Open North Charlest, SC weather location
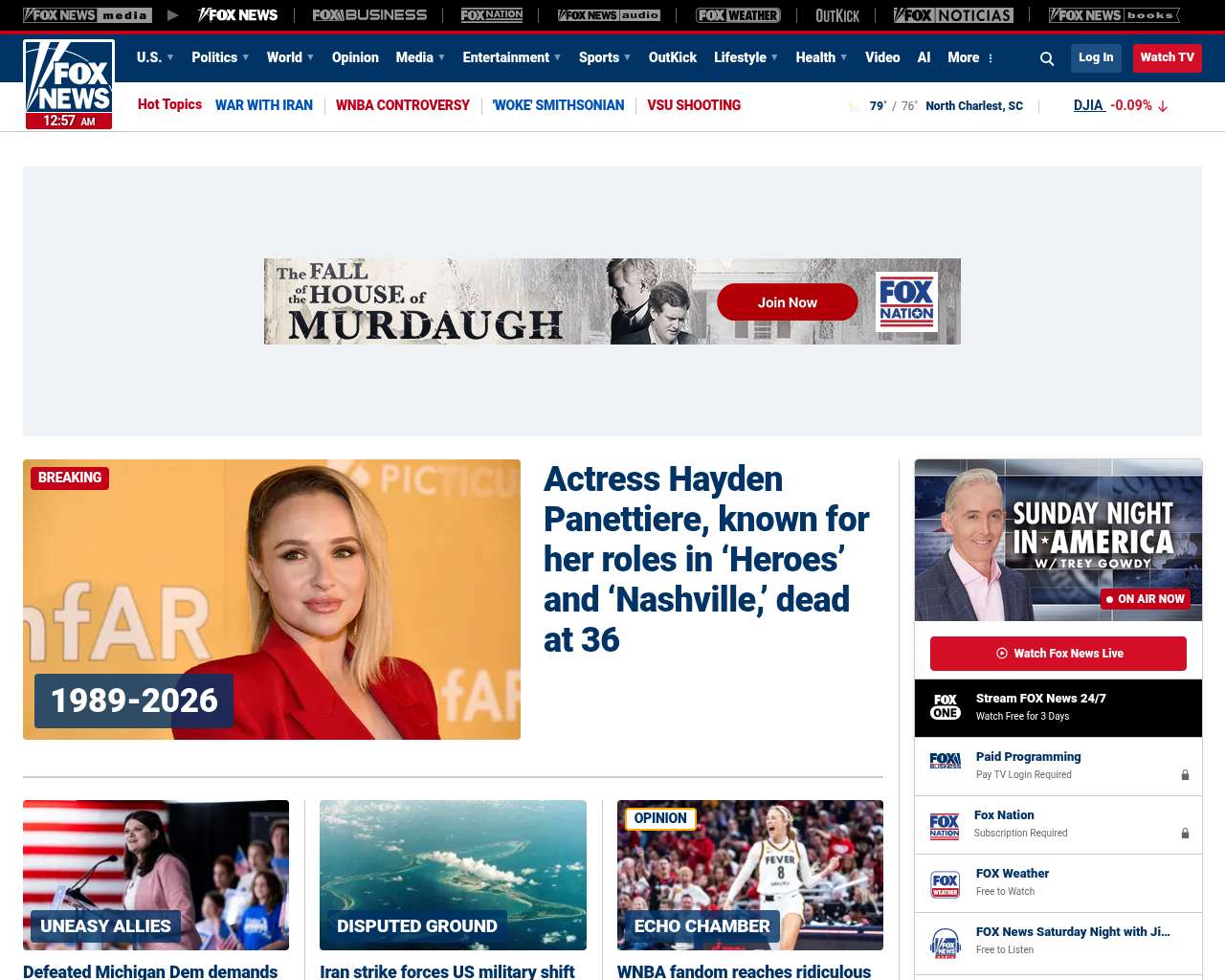The height and width of the screenshot is (980, 1225). [974, 106]
